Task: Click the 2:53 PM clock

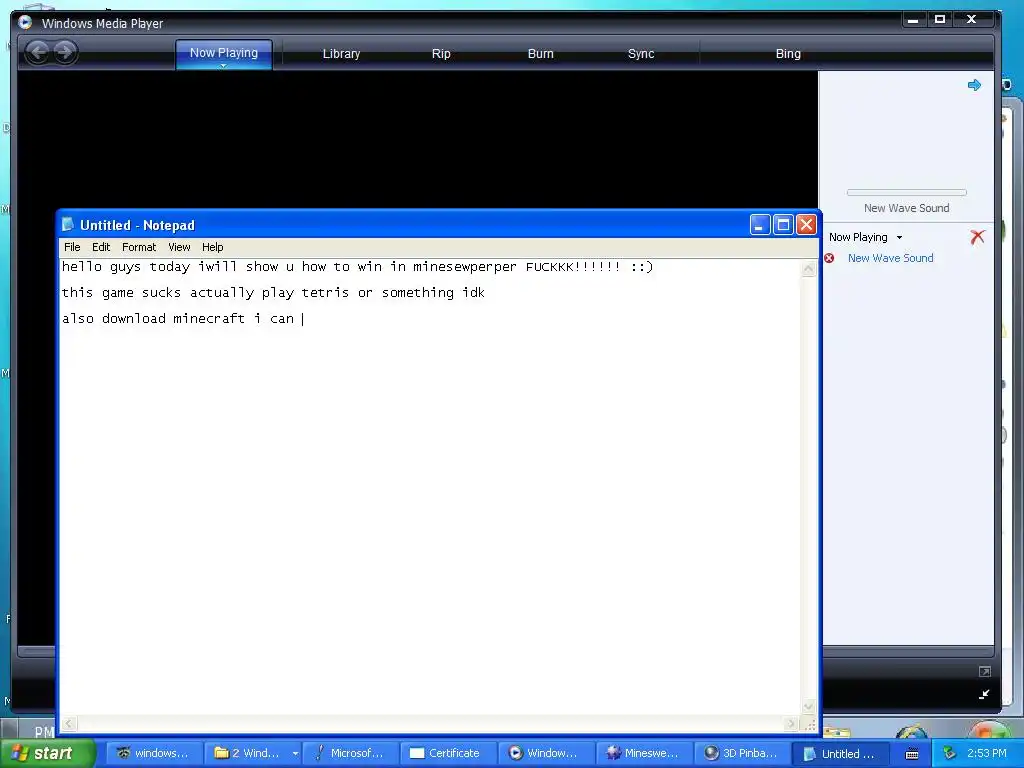Action: click(987, 753)
